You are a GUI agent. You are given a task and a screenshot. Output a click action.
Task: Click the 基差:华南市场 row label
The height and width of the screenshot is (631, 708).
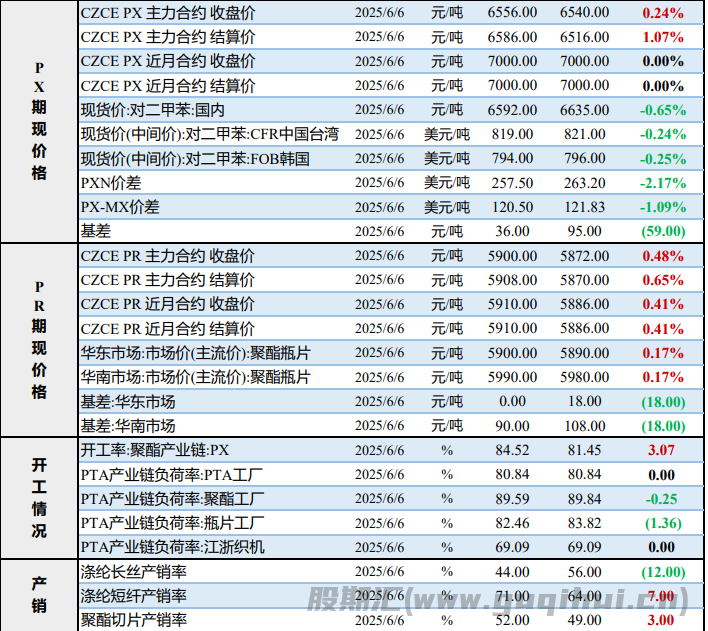pos(127,426)
